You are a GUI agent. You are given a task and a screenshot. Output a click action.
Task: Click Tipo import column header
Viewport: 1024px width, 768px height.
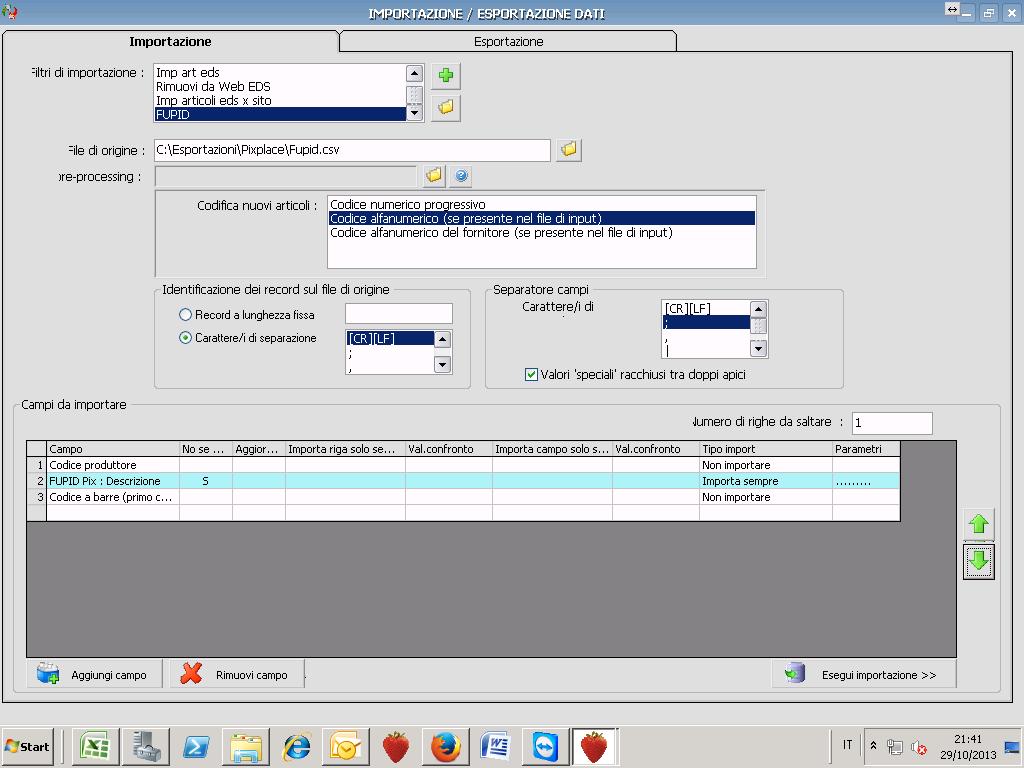coord(766,449)
